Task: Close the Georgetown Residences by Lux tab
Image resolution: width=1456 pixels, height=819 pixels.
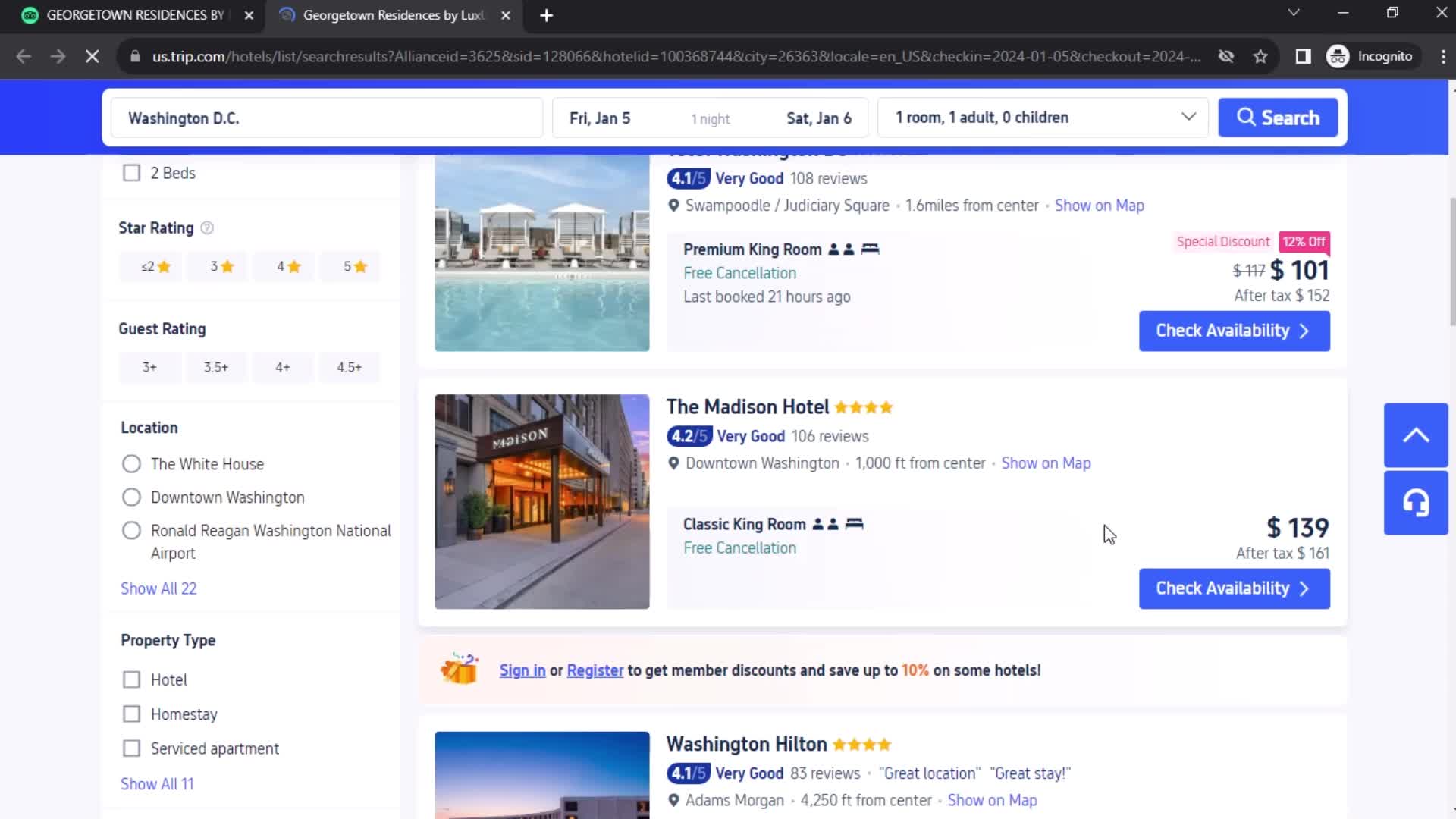Action: pos(506,15)
